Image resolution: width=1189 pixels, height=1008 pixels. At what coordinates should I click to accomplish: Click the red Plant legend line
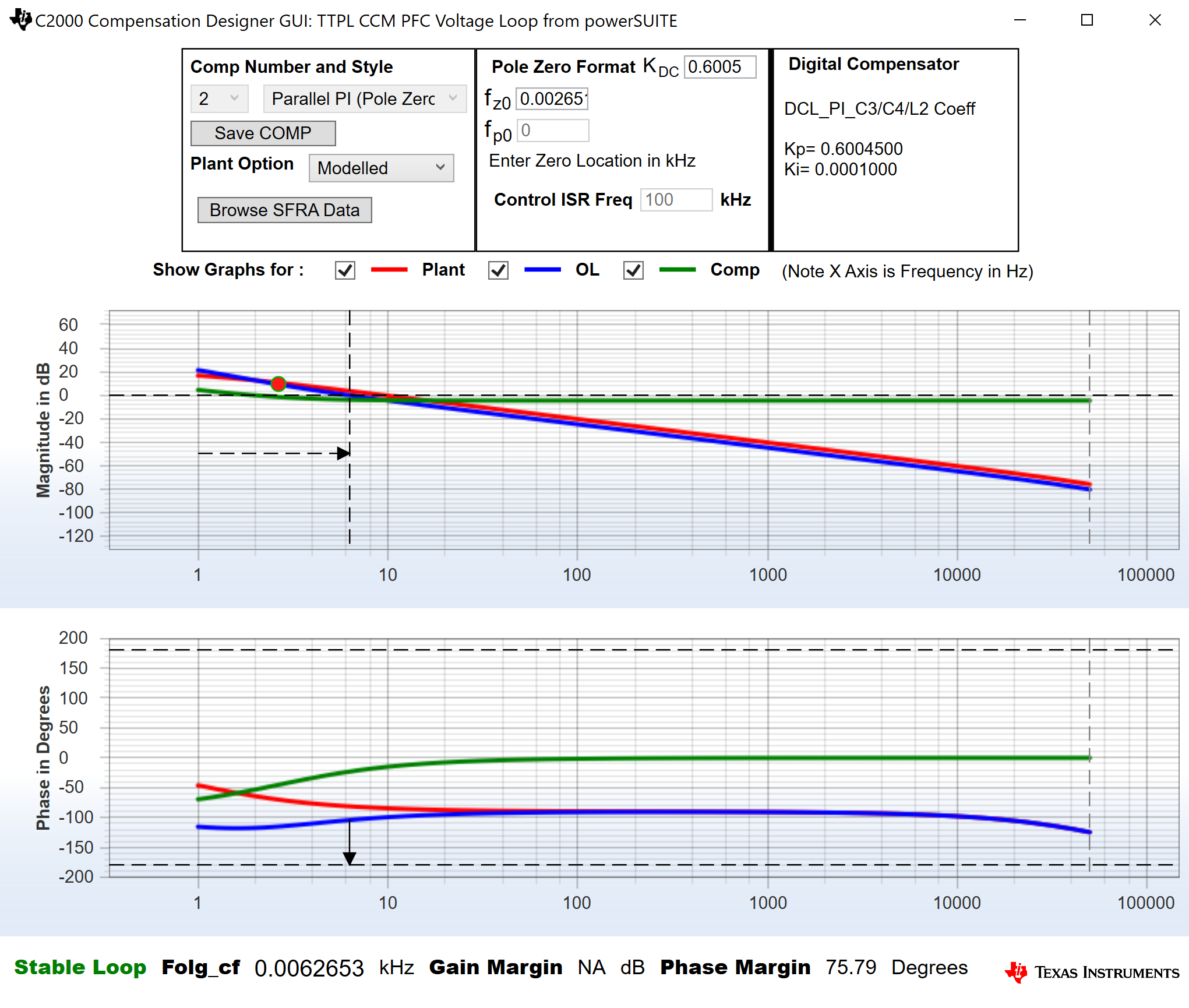click(389, 270)
